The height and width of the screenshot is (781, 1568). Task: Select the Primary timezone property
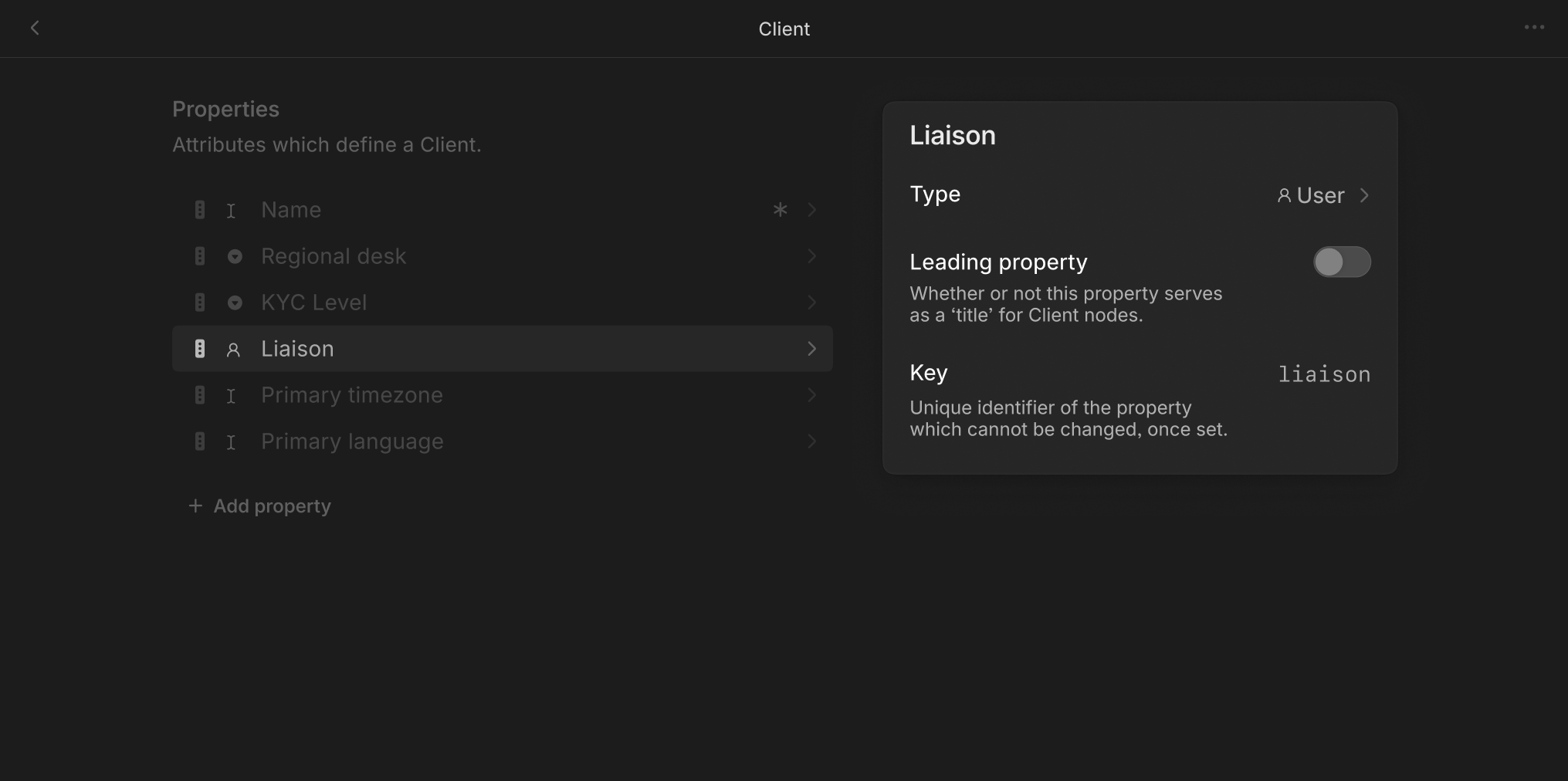pyautogui.click(x=351, y=395)
